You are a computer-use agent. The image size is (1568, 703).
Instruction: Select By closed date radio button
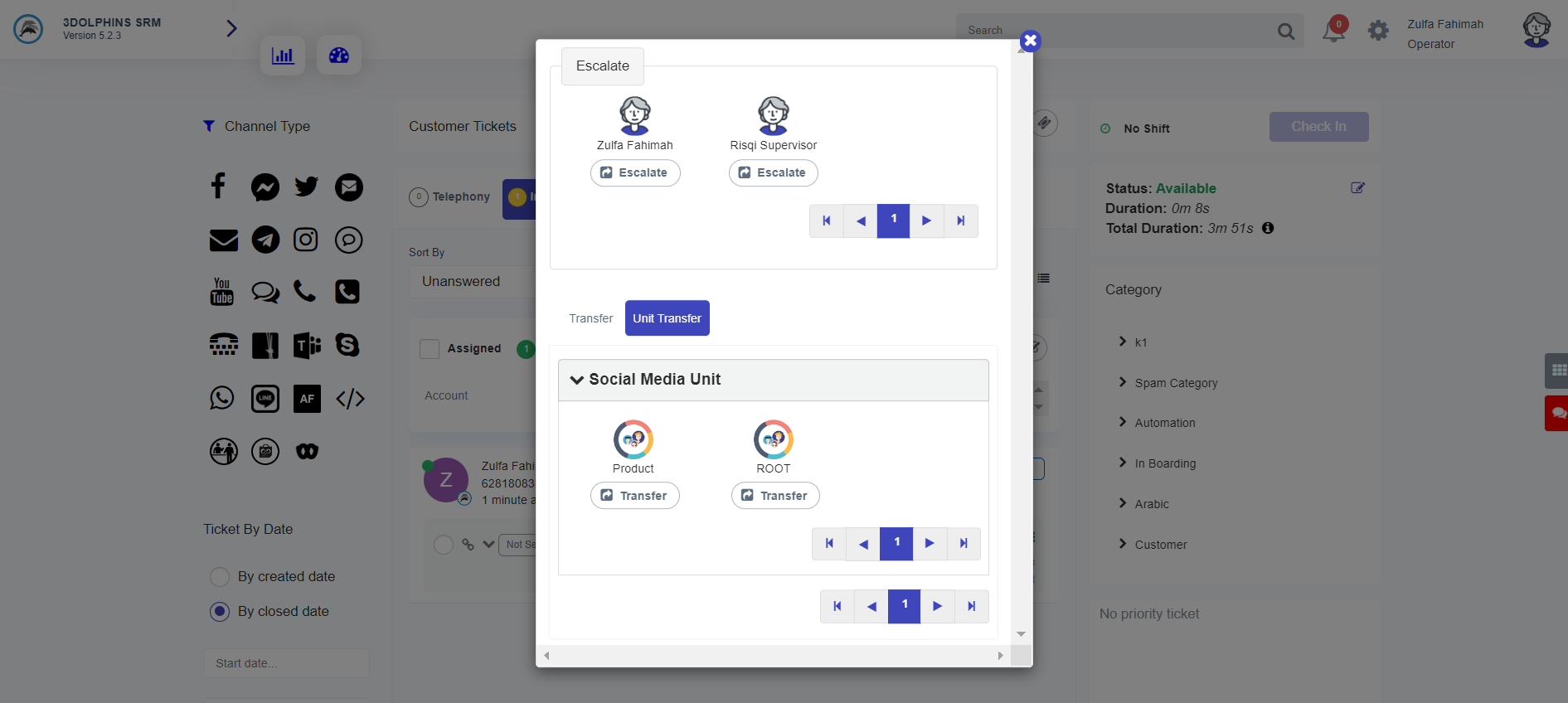click(220, 612)
